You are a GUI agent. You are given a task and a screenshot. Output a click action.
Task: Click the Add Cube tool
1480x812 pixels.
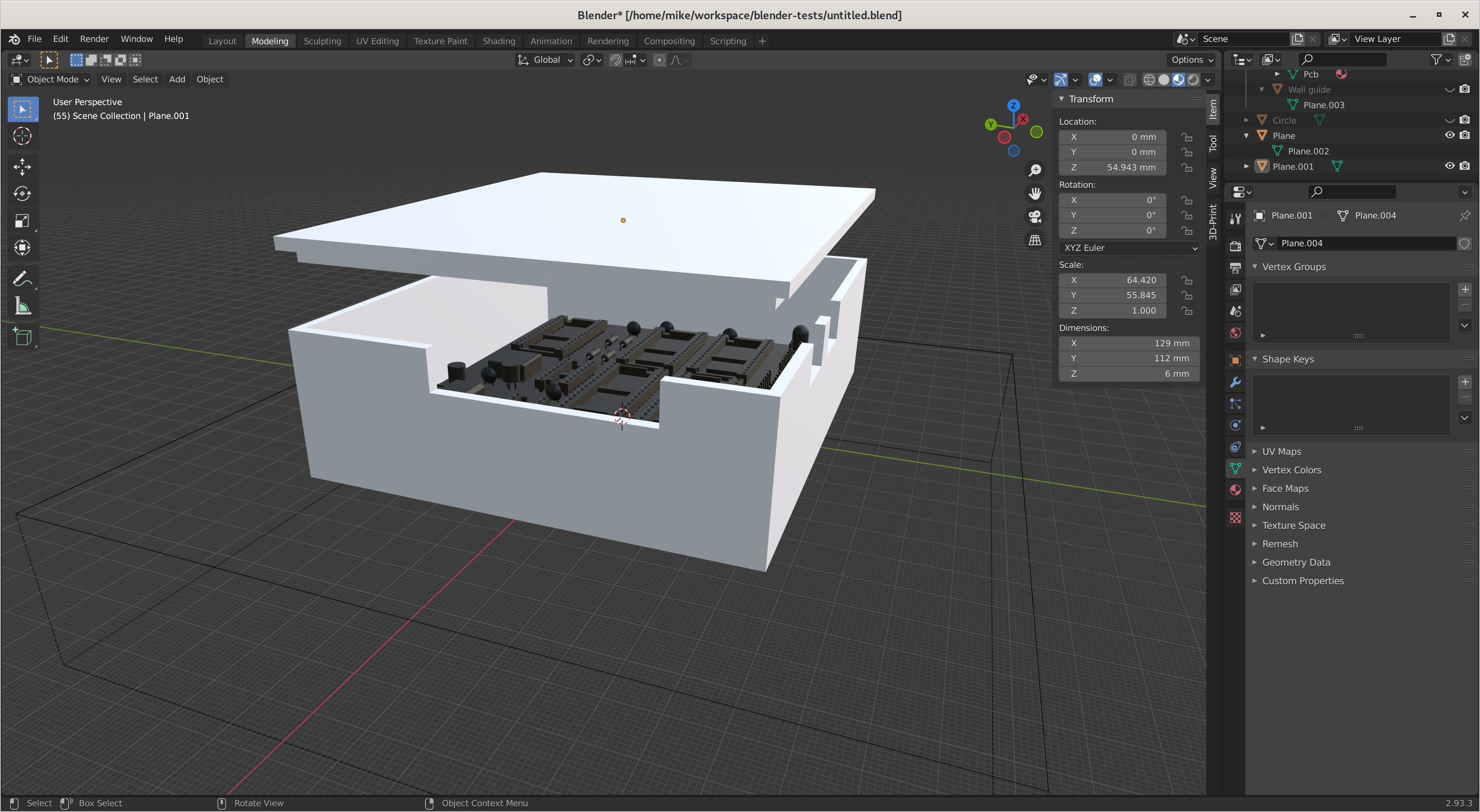(22, 336)
